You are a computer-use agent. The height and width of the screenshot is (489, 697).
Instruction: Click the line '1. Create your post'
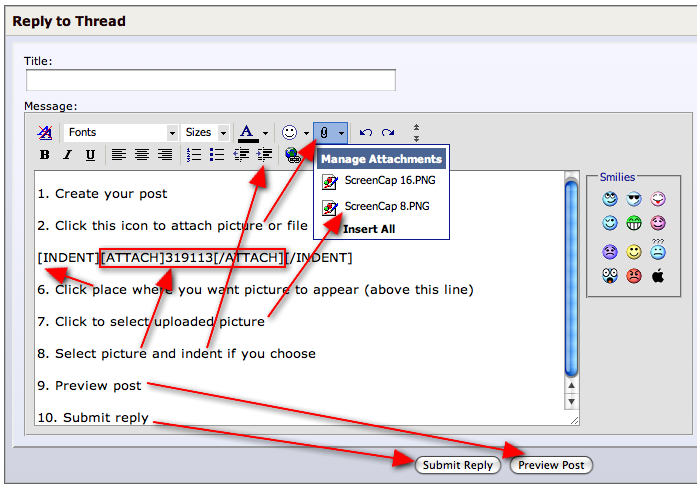coord(102,194)
